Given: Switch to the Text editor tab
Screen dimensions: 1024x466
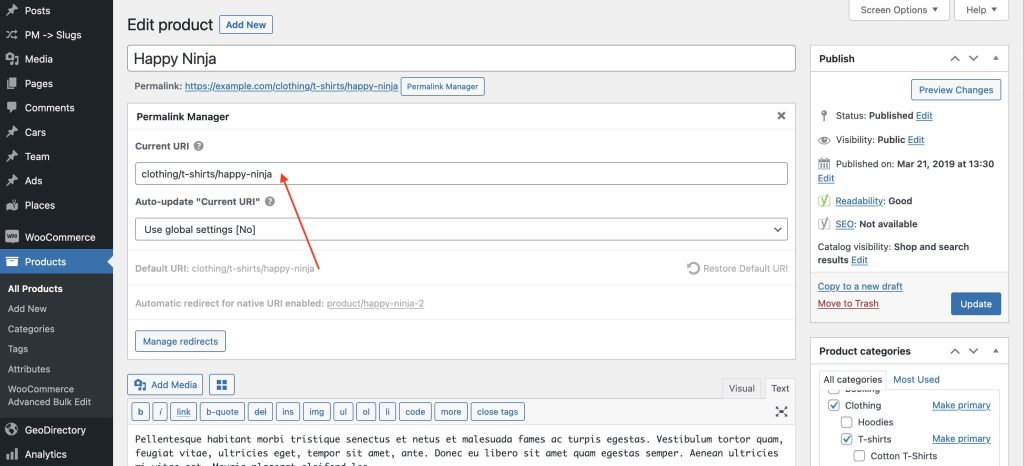Looking at the screenshot, I should (x=780, y=388).
